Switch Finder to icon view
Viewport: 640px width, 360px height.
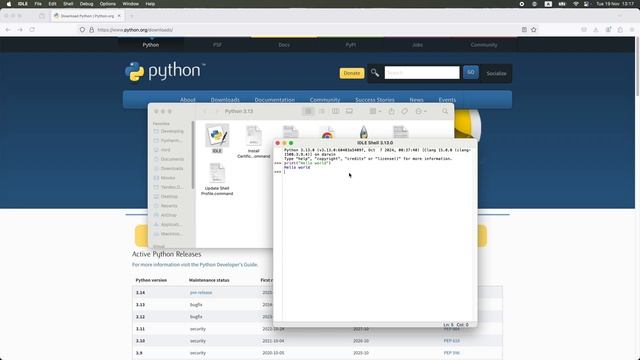click(x=308, y=111)
